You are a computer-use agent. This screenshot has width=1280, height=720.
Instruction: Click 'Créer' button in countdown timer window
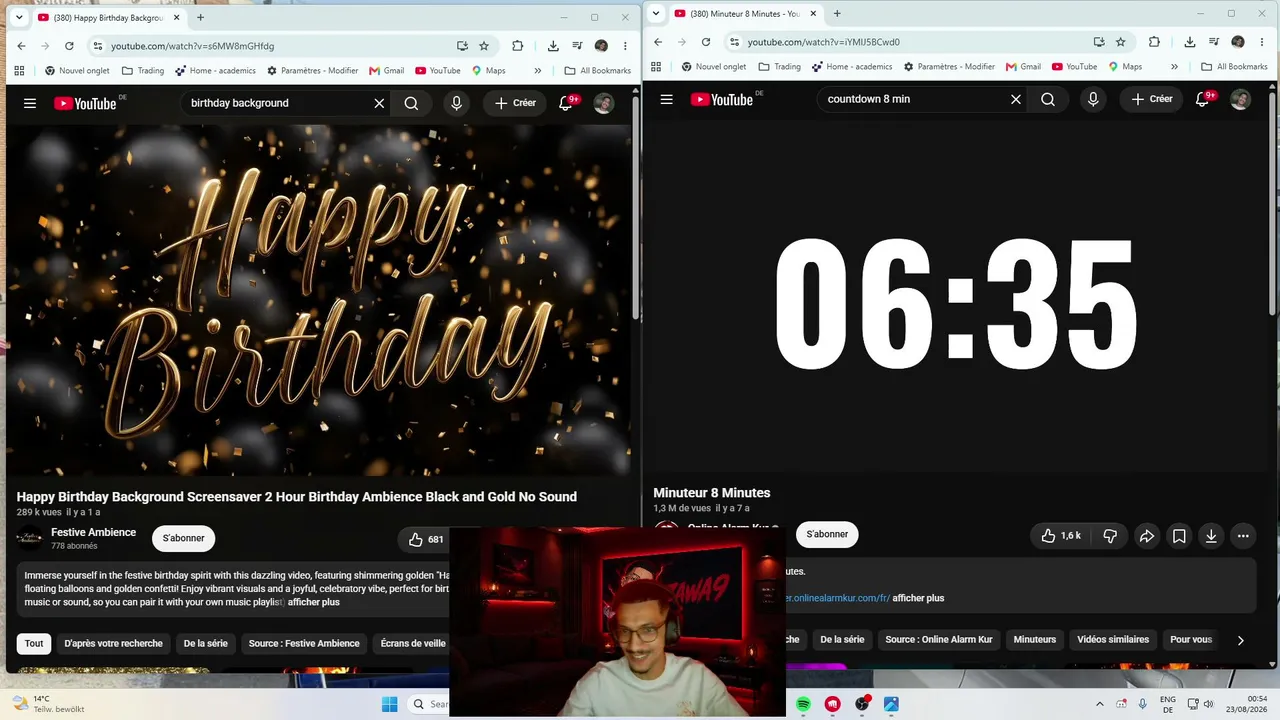[x=1152, y=99]
